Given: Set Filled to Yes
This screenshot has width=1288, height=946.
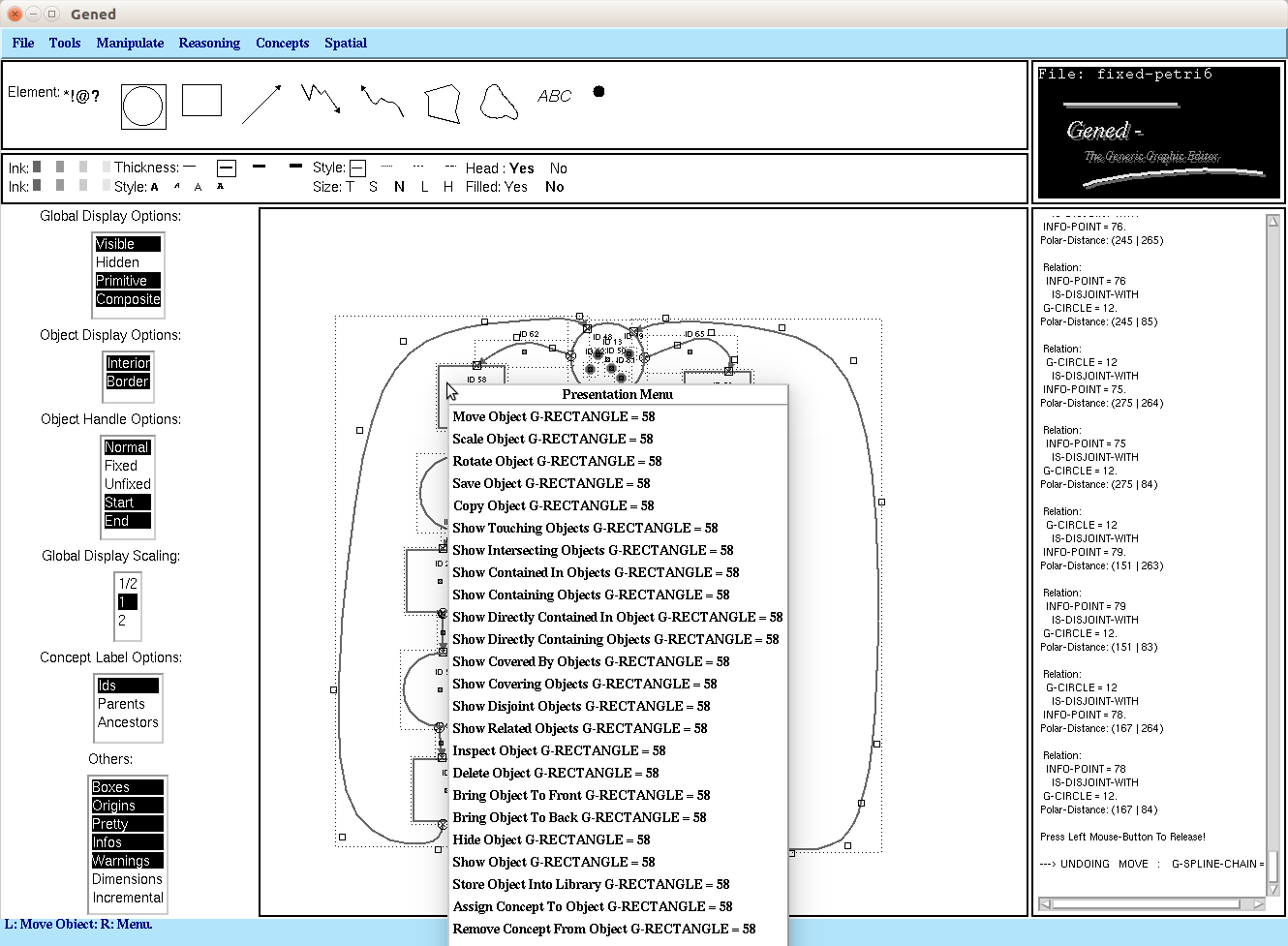Looking at the screenshot, I should point(516,187).
